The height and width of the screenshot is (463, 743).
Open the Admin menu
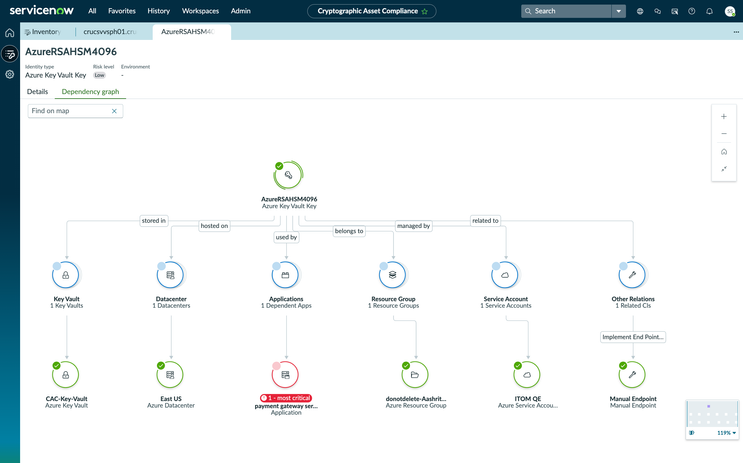coord(241,11)
